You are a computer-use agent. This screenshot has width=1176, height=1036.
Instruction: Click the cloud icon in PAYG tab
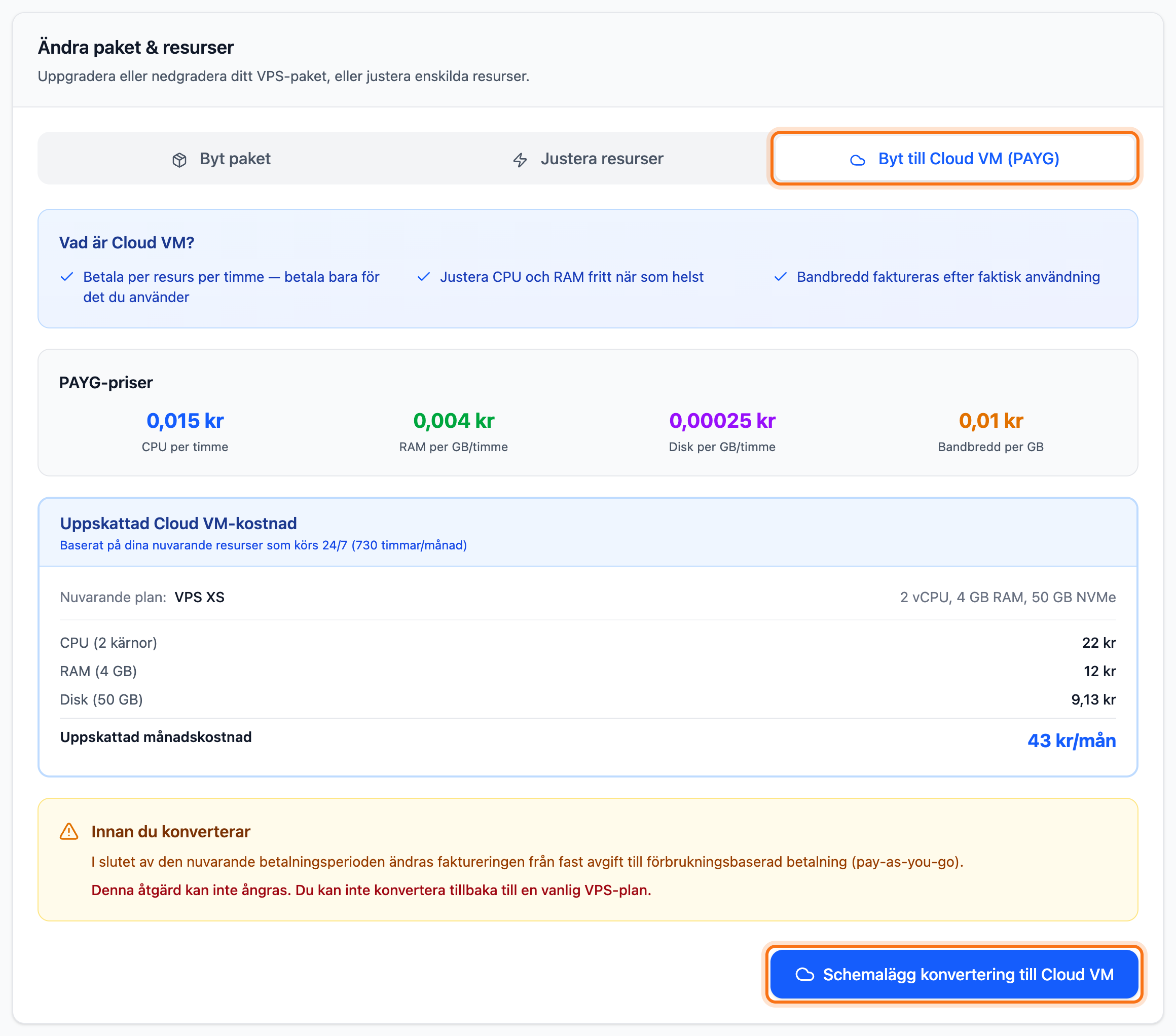(857, 160)
